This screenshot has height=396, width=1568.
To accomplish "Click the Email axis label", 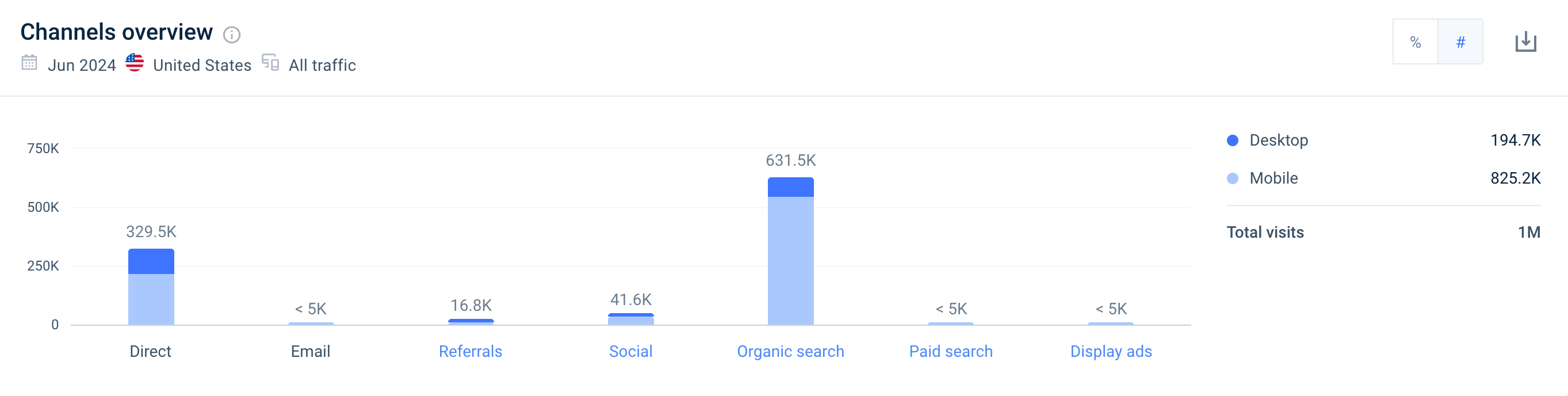I will point(311,352).
